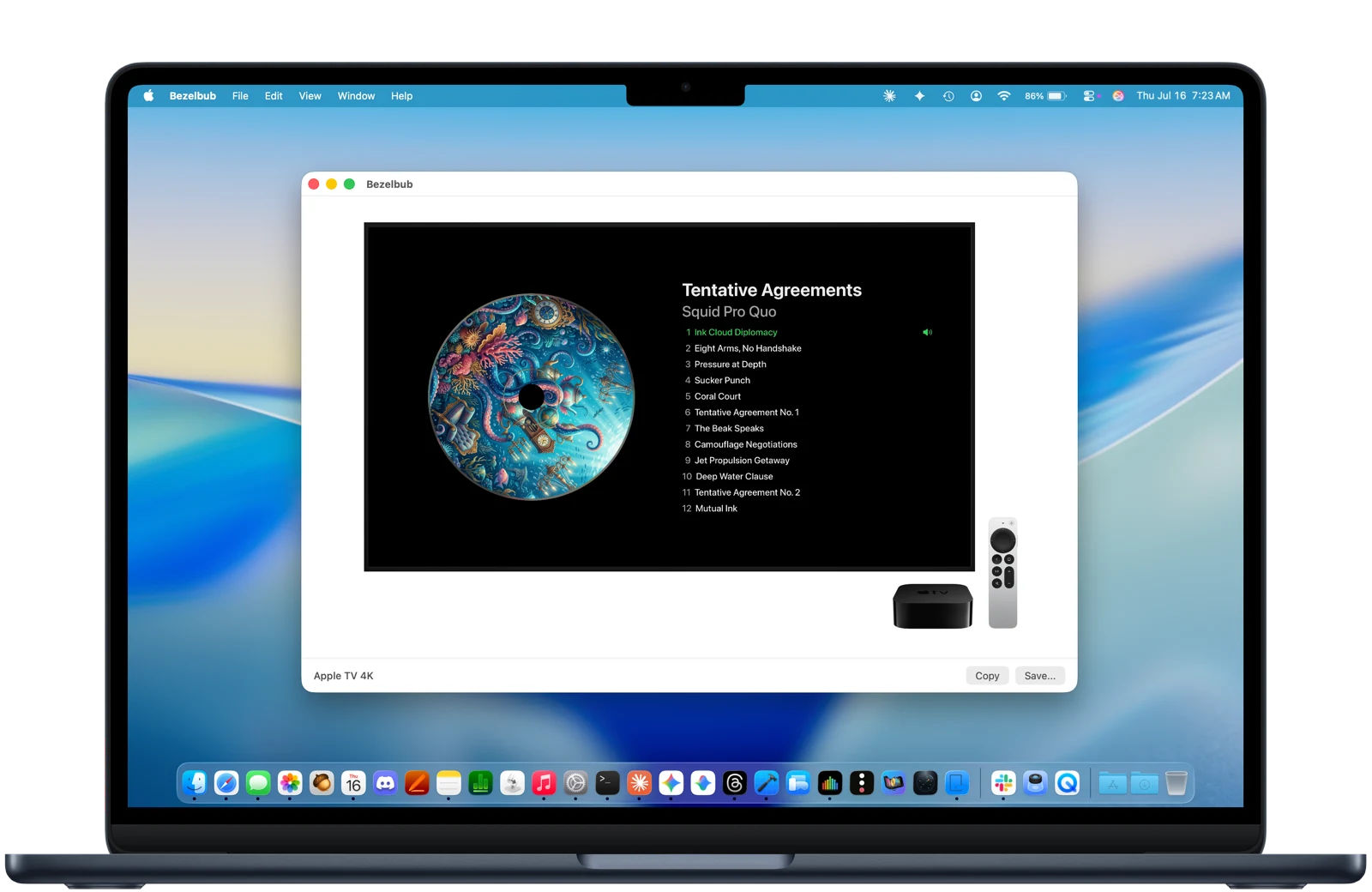Open the black three-dots app in Dock
This screenshot has height=892, width=1372.
click(x=861, y=782)
